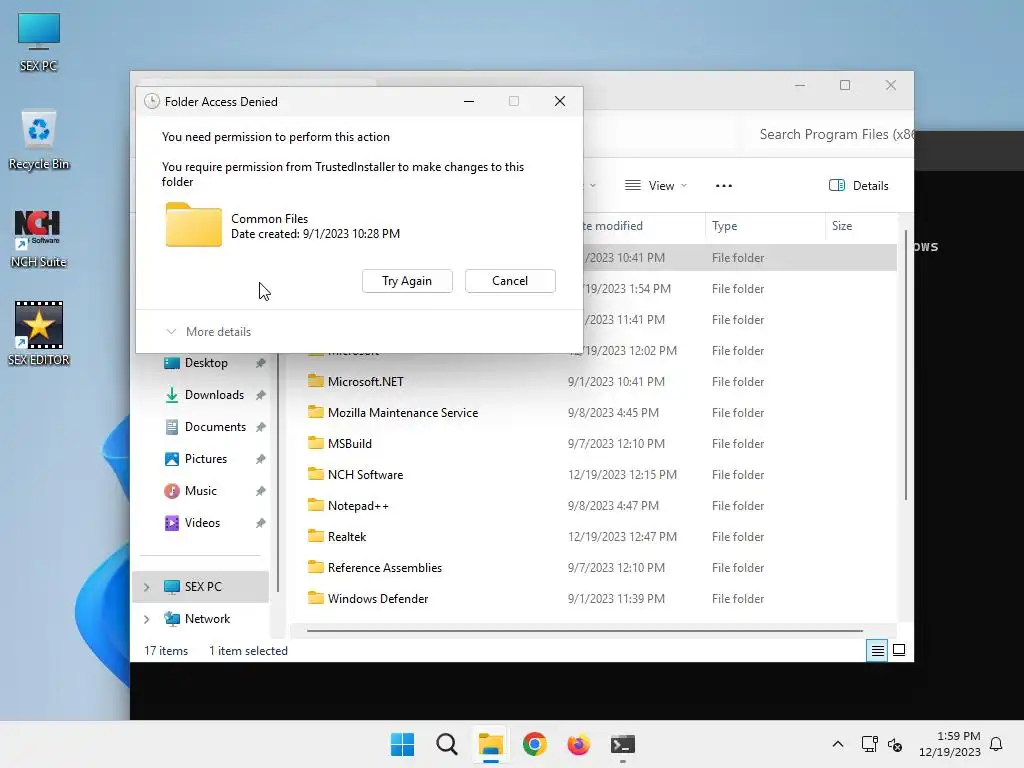Open the Terminal taskbar icon
Viewport: 1024px width, 768px height.
pyautogui.click(x=622, y=744)
